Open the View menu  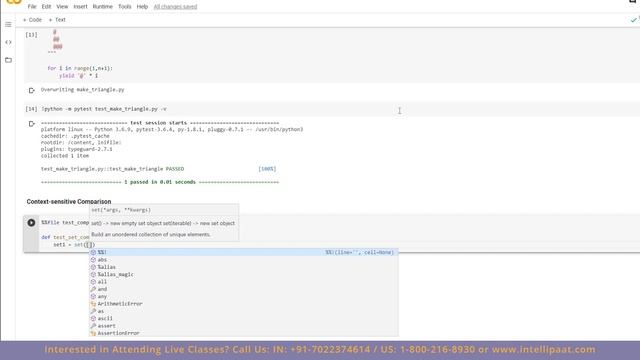click(62, 7)
